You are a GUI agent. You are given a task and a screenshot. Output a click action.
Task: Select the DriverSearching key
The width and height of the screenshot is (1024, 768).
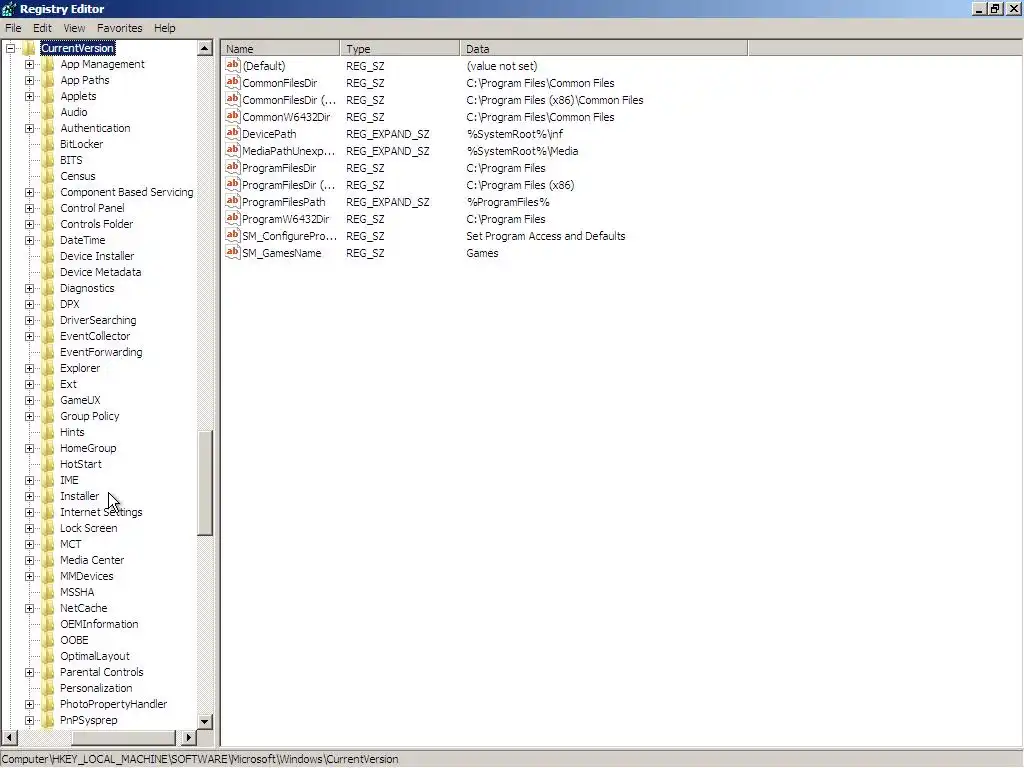point(98,320)
